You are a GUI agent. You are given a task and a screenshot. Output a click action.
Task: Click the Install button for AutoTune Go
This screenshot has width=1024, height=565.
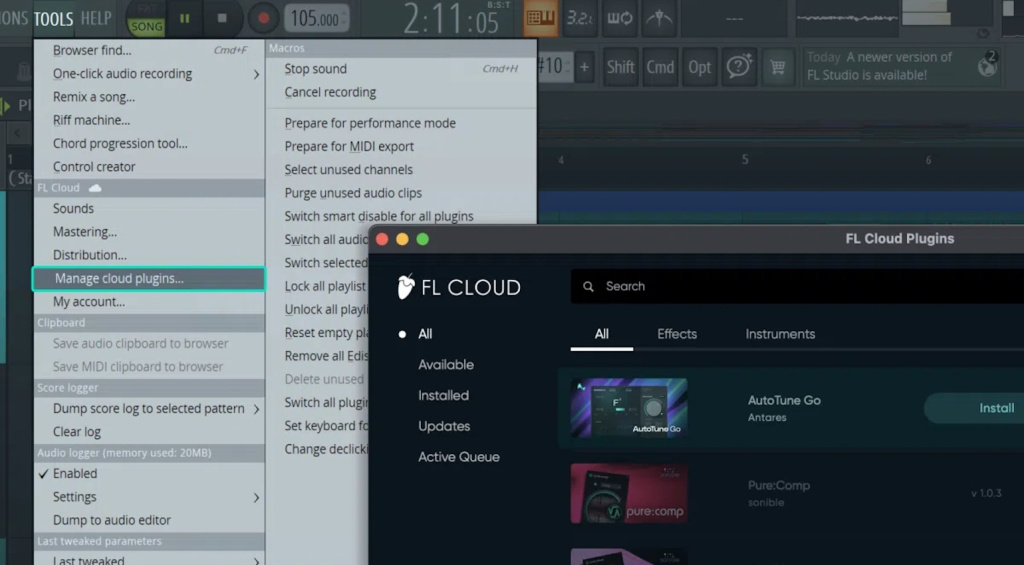974,408
